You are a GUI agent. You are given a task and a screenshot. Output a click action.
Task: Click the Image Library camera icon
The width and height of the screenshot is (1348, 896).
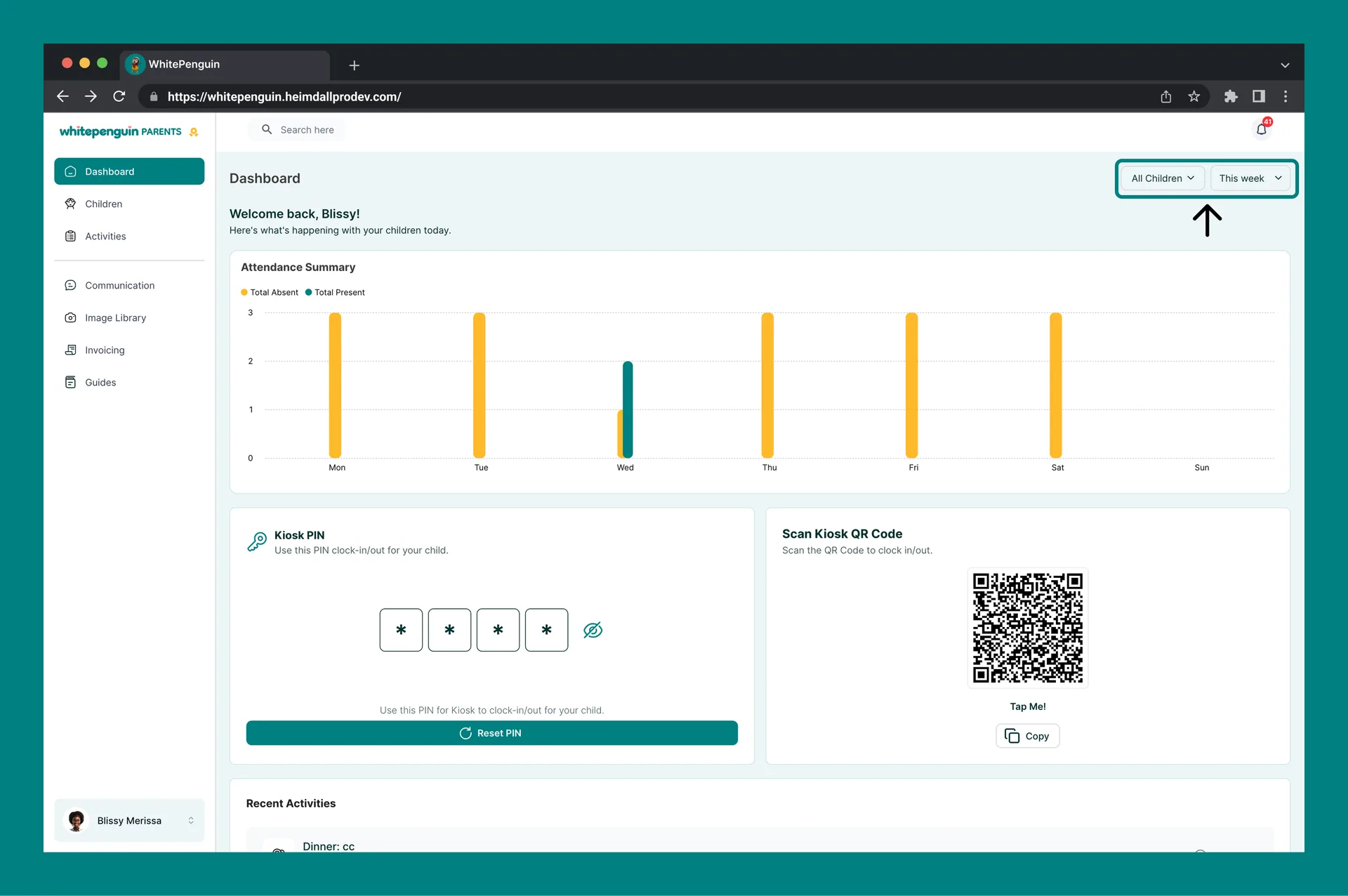click(70, 317)
